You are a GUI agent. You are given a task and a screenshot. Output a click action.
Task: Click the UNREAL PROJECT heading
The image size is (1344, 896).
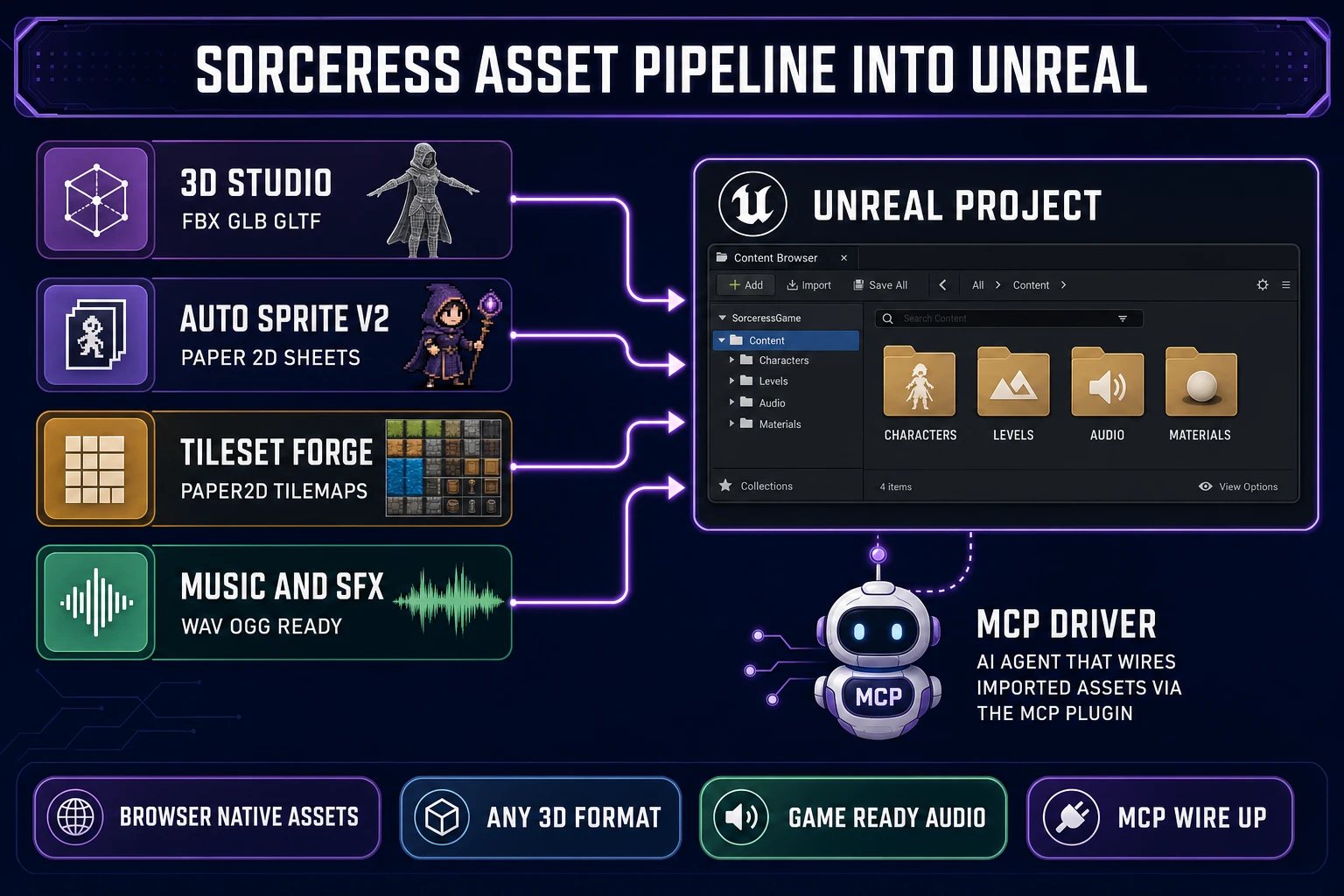pos(956,206)
